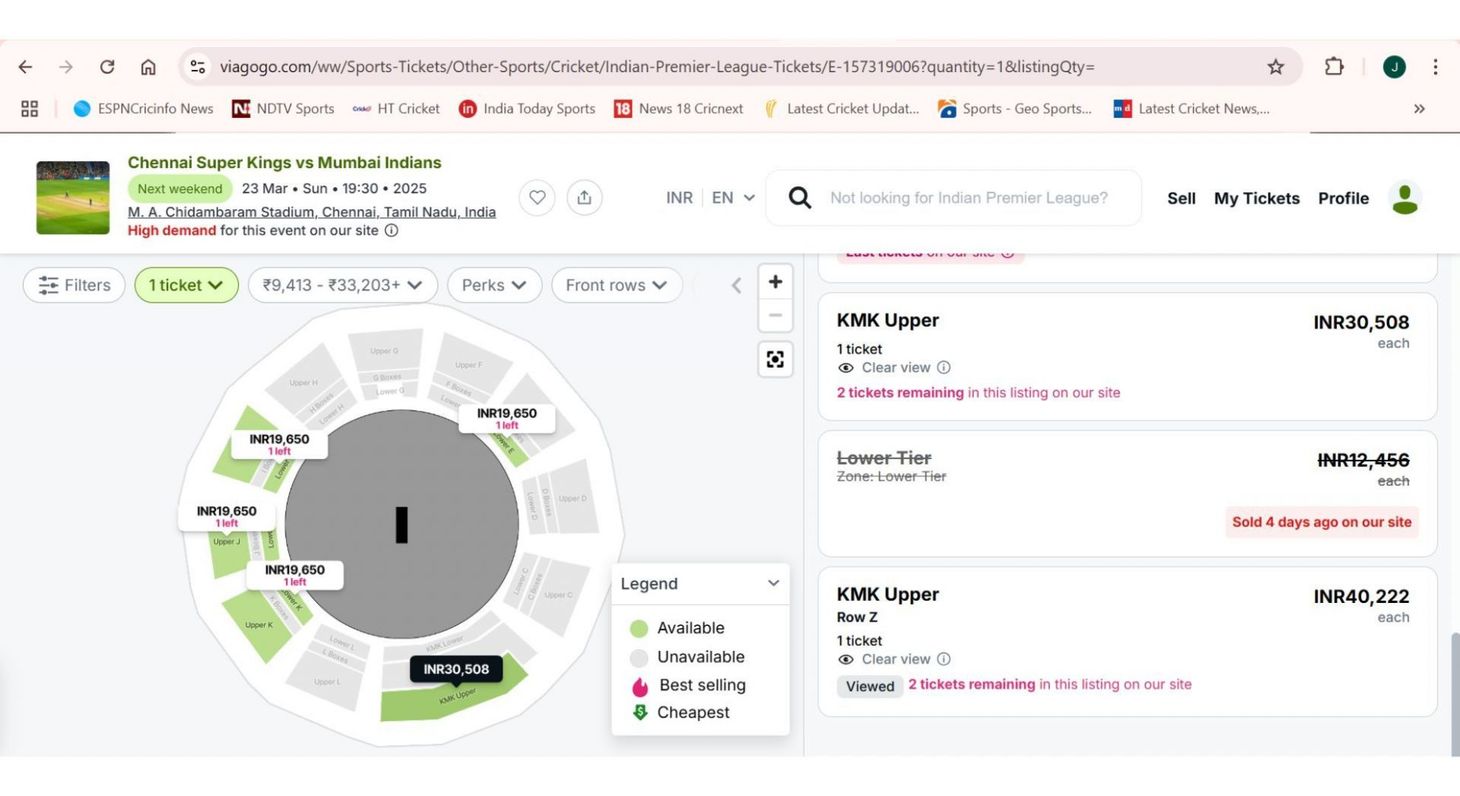Click the High demand info icon

pyautogui.click(x=391, y=230)
